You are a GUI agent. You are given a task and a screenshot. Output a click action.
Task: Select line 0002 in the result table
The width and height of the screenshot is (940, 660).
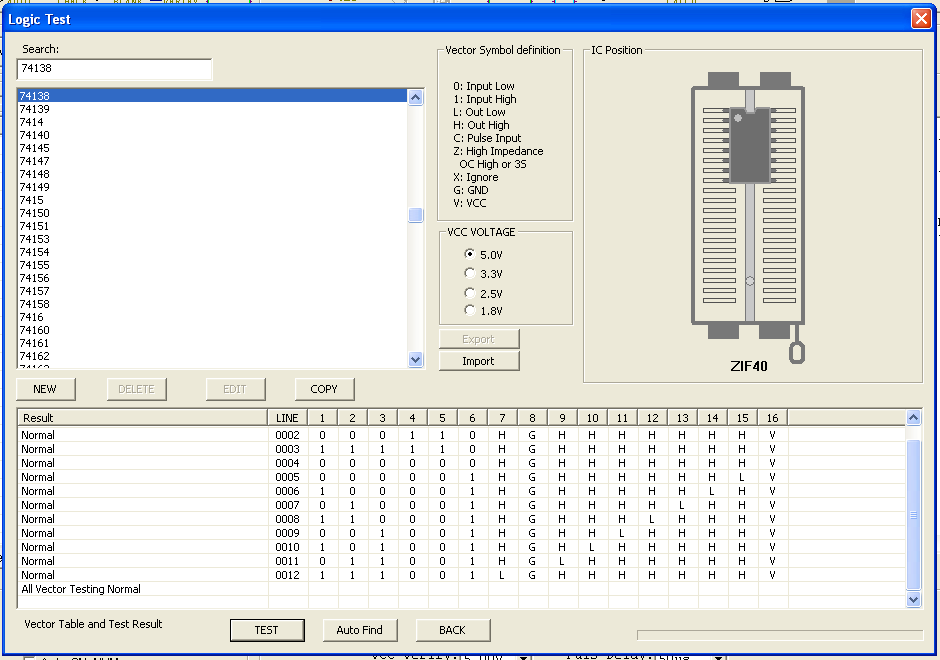pyautogui.click(x=462, y=435)
